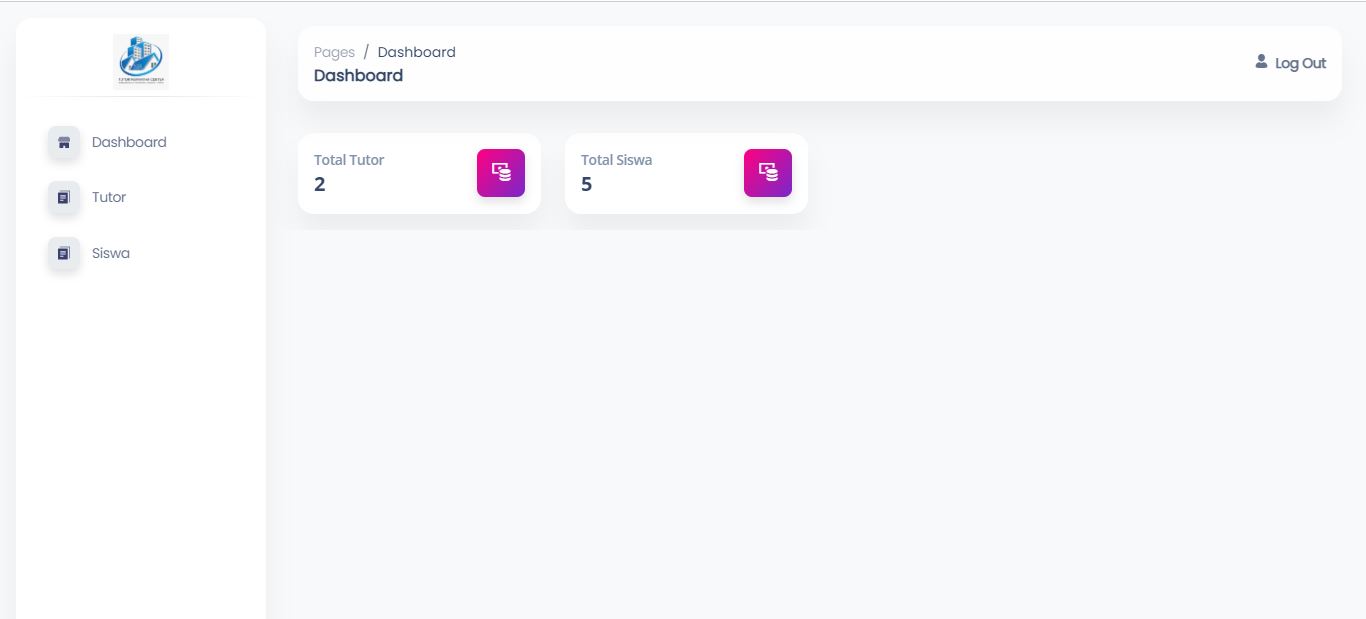
Task: Open the Dashboard sidebar menu item
Action: [x=129, y=142]
